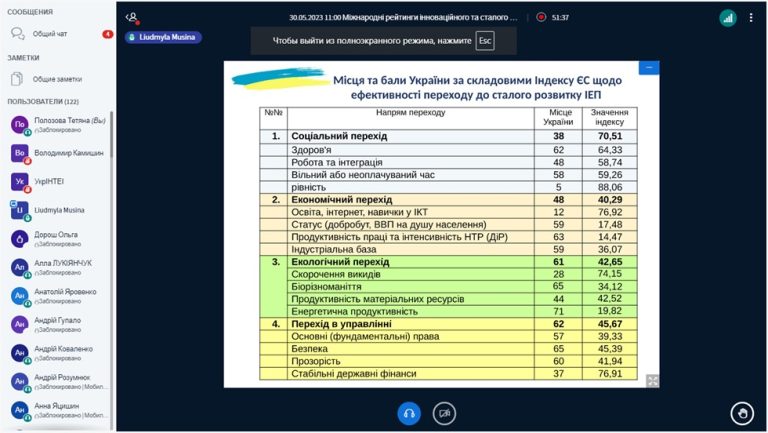Select user Андрій Коваленко avatar
Image resolution: width=768 pixels, height=433 pixels.
pos(20,353)
